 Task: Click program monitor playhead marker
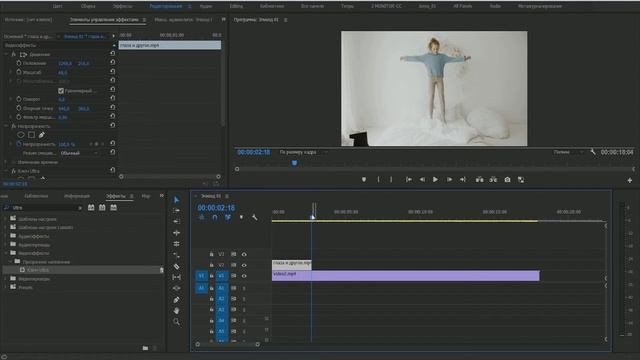coord(294,163)
